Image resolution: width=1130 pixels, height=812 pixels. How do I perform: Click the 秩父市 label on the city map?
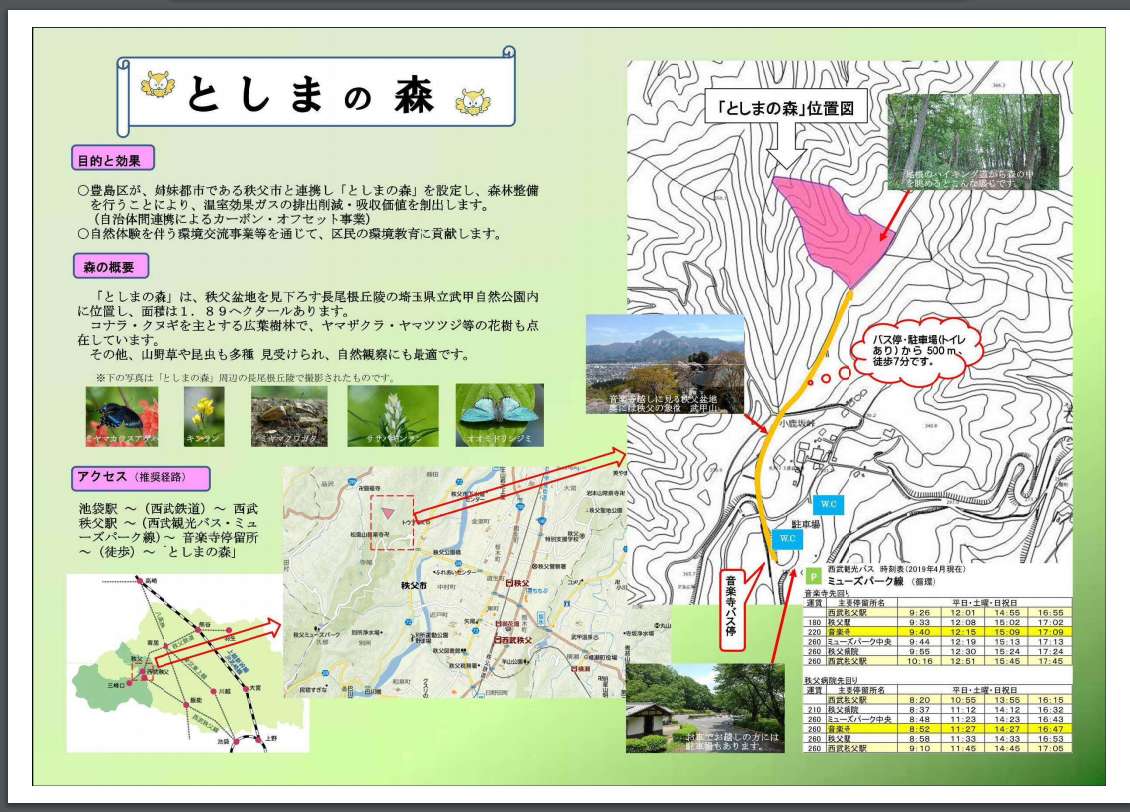point(414,586)
